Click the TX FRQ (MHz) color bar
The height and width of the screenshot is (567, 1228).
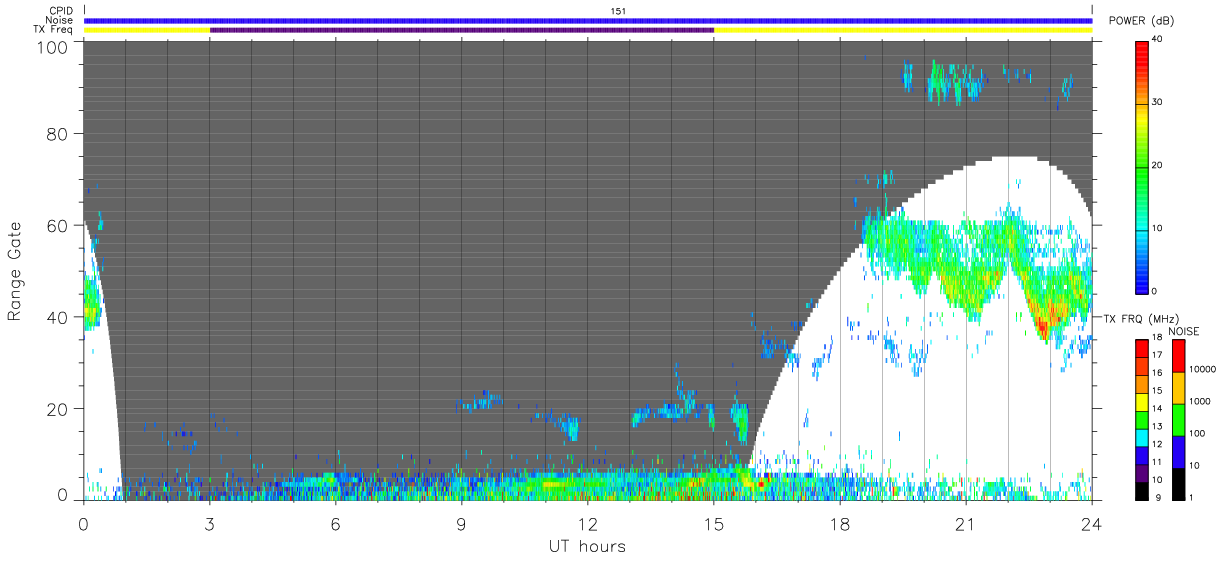click(x=1141, y=420)
